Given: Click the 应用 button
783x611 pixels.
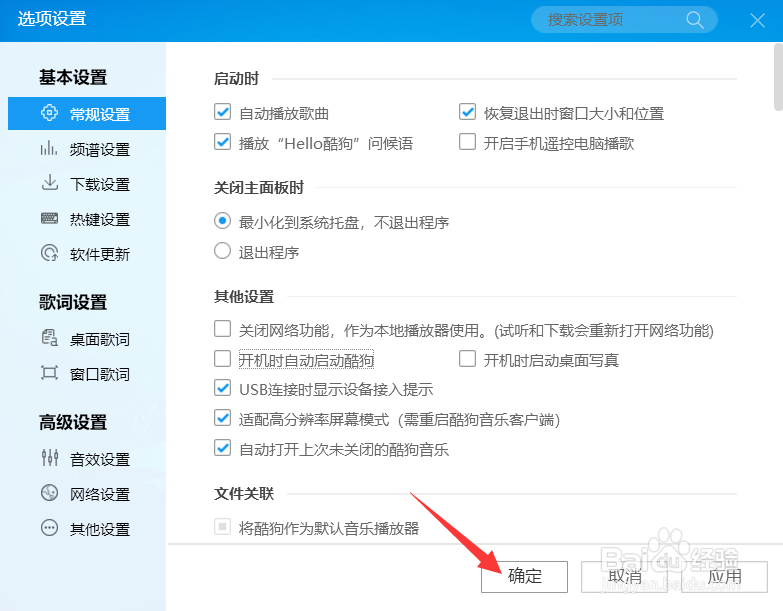Looking at the screenshot, I should click(x=724, y=577).
